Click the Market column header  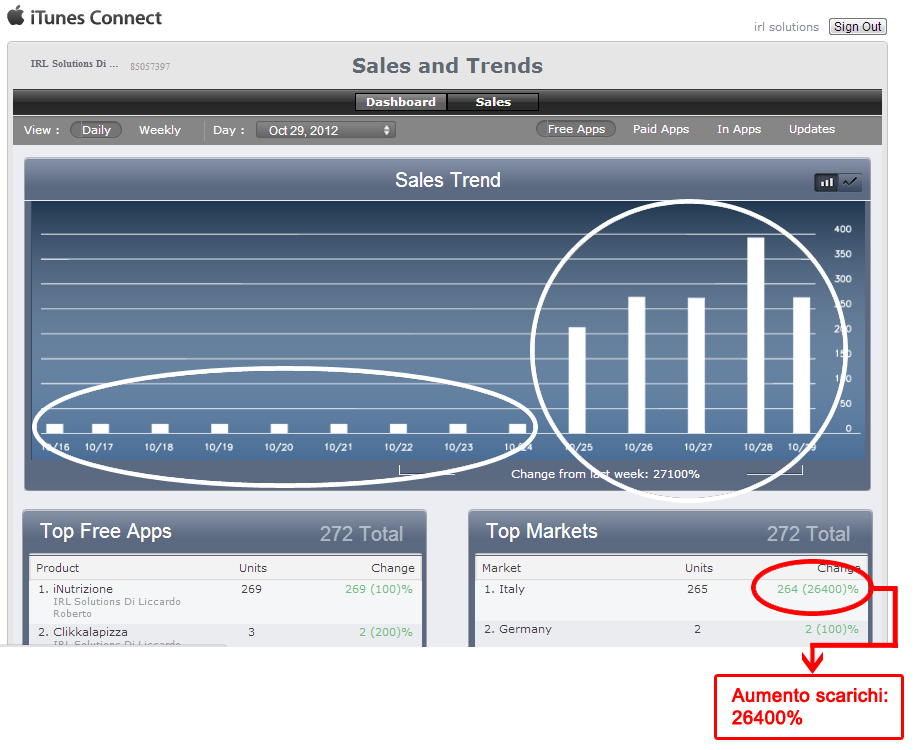click(501, 567)
